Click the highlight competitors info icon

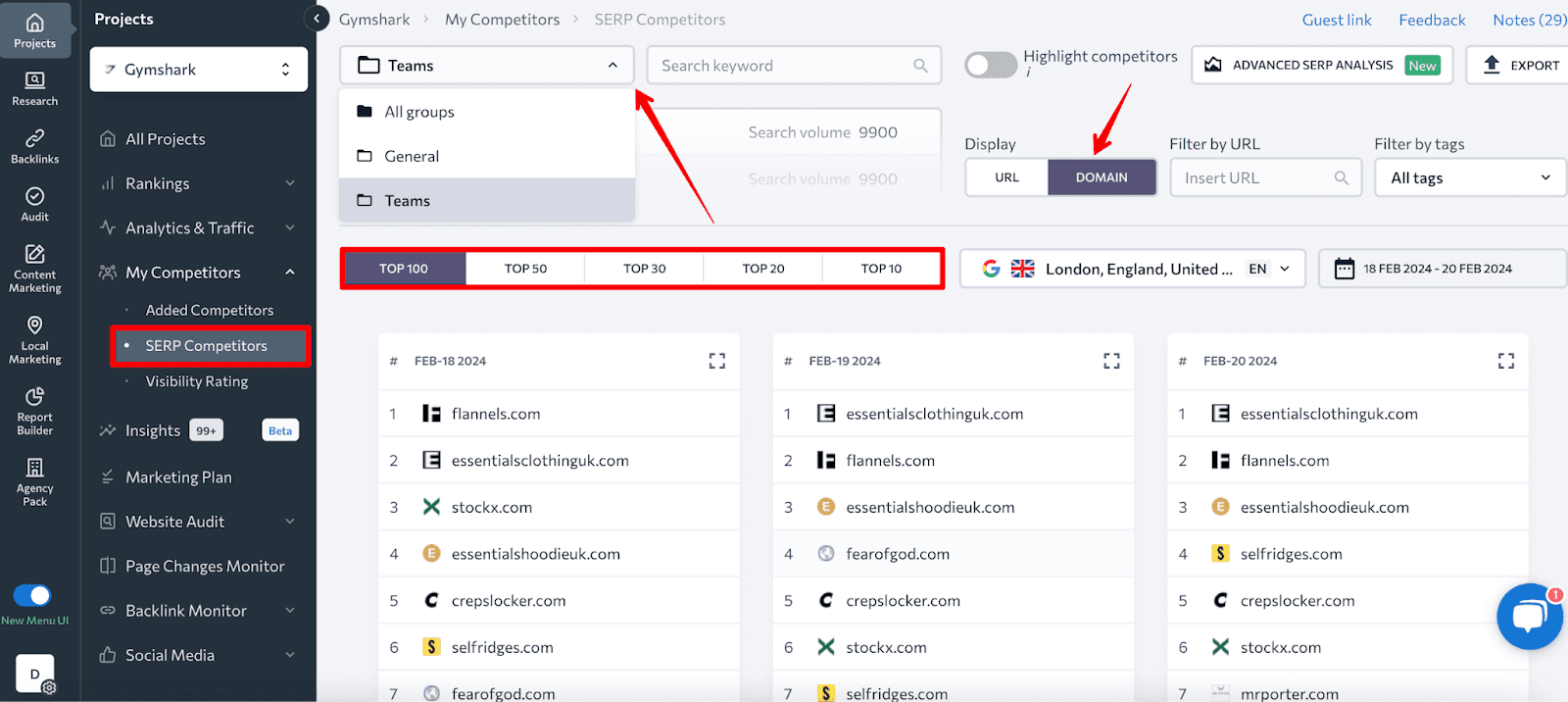coord(1028,73)
